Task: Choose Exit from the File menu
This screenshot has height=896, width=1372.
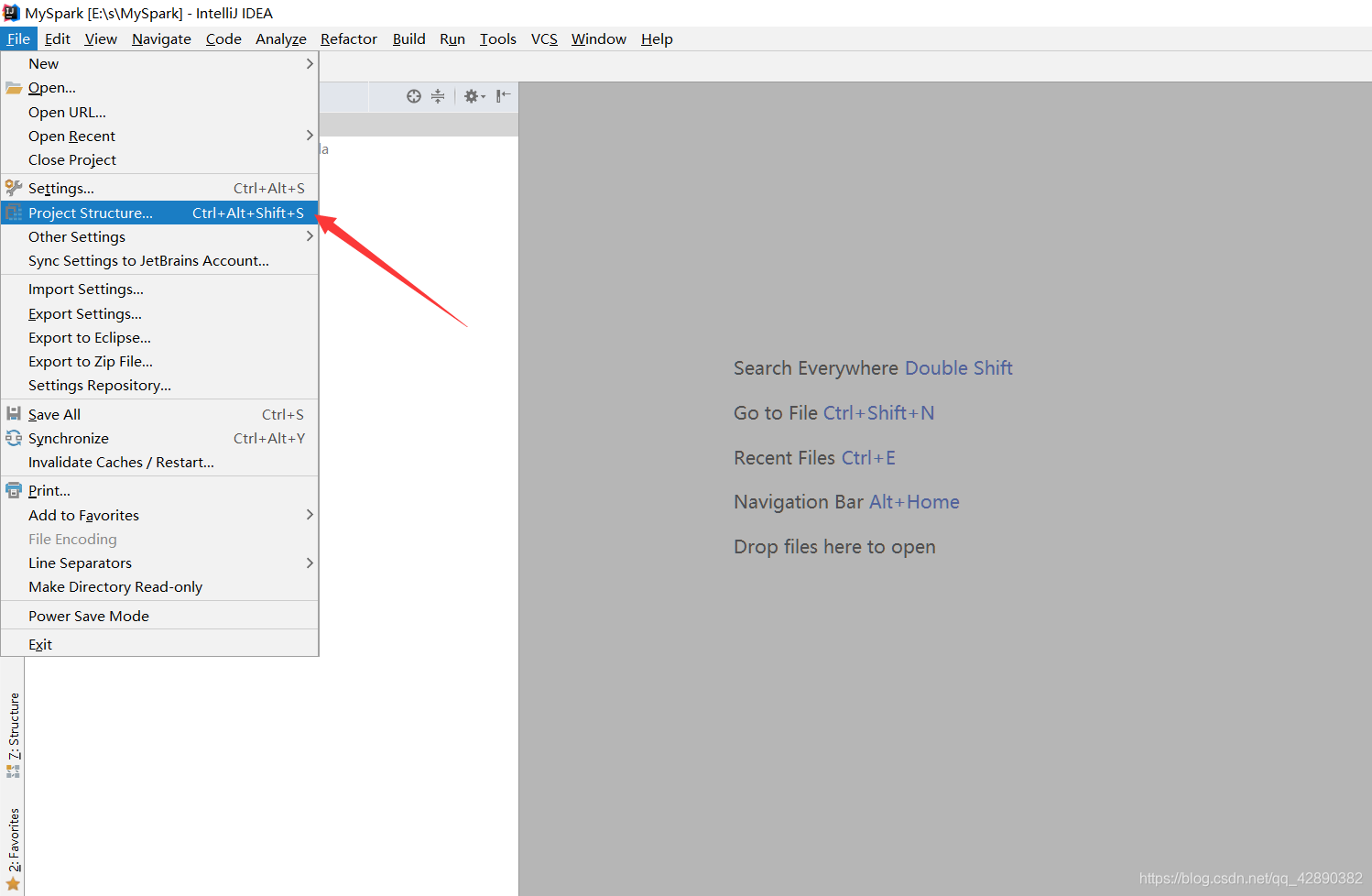Action: pyautogui.click(x=159, y=644)
